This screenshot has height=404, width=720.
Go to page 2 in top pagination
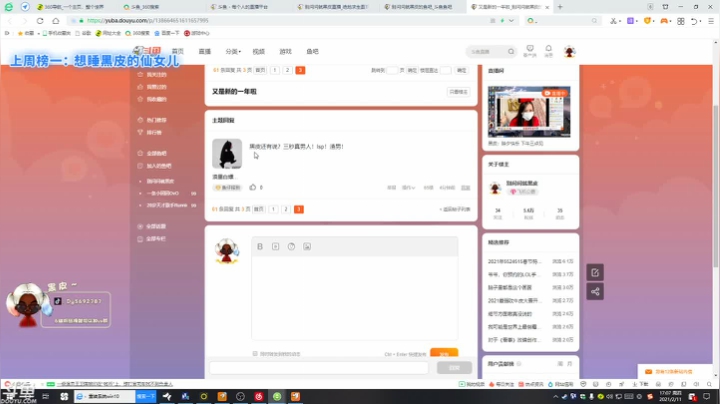287,70
